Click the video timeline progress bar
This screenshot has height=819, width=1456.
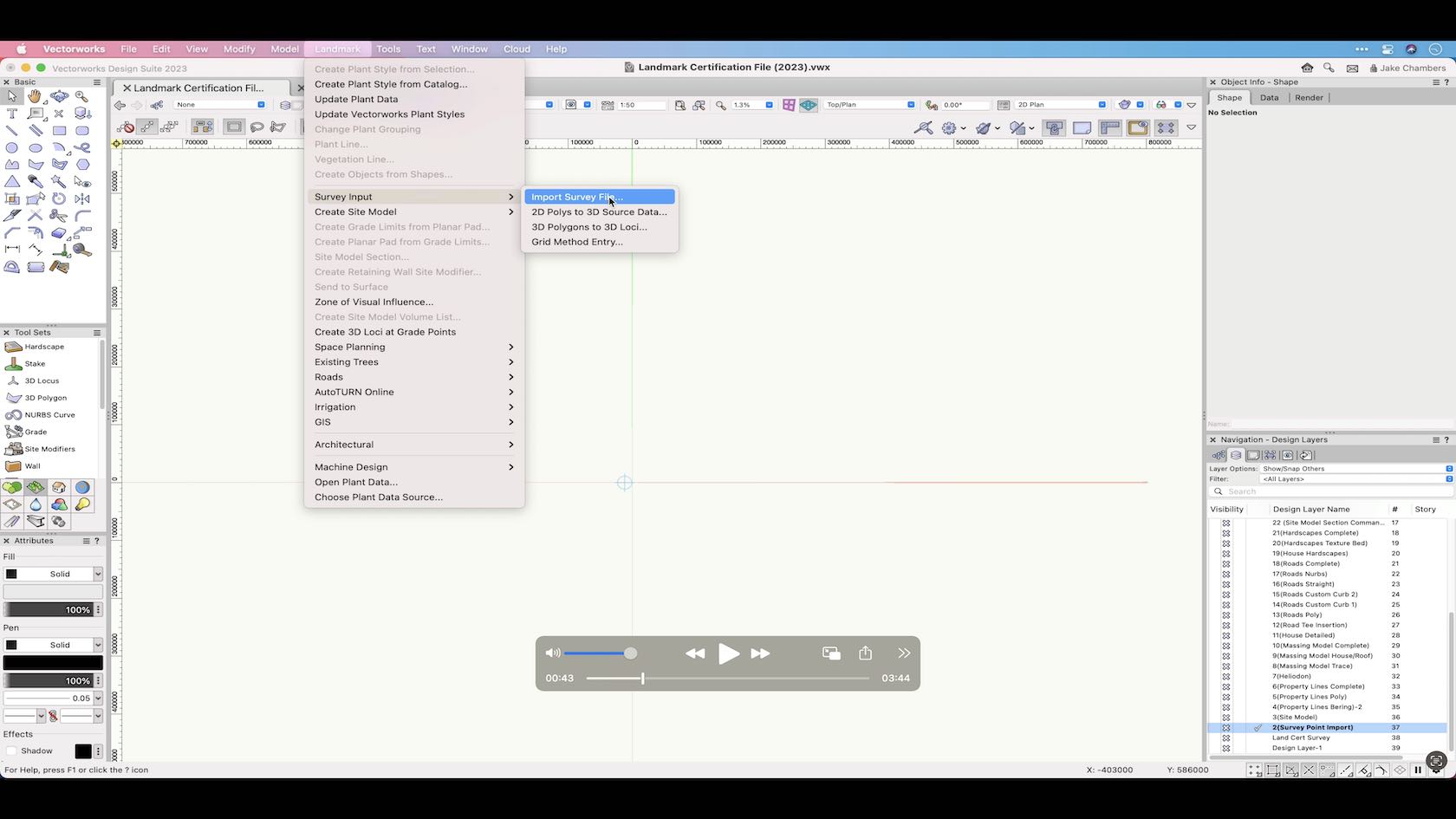tap(728, 679)
